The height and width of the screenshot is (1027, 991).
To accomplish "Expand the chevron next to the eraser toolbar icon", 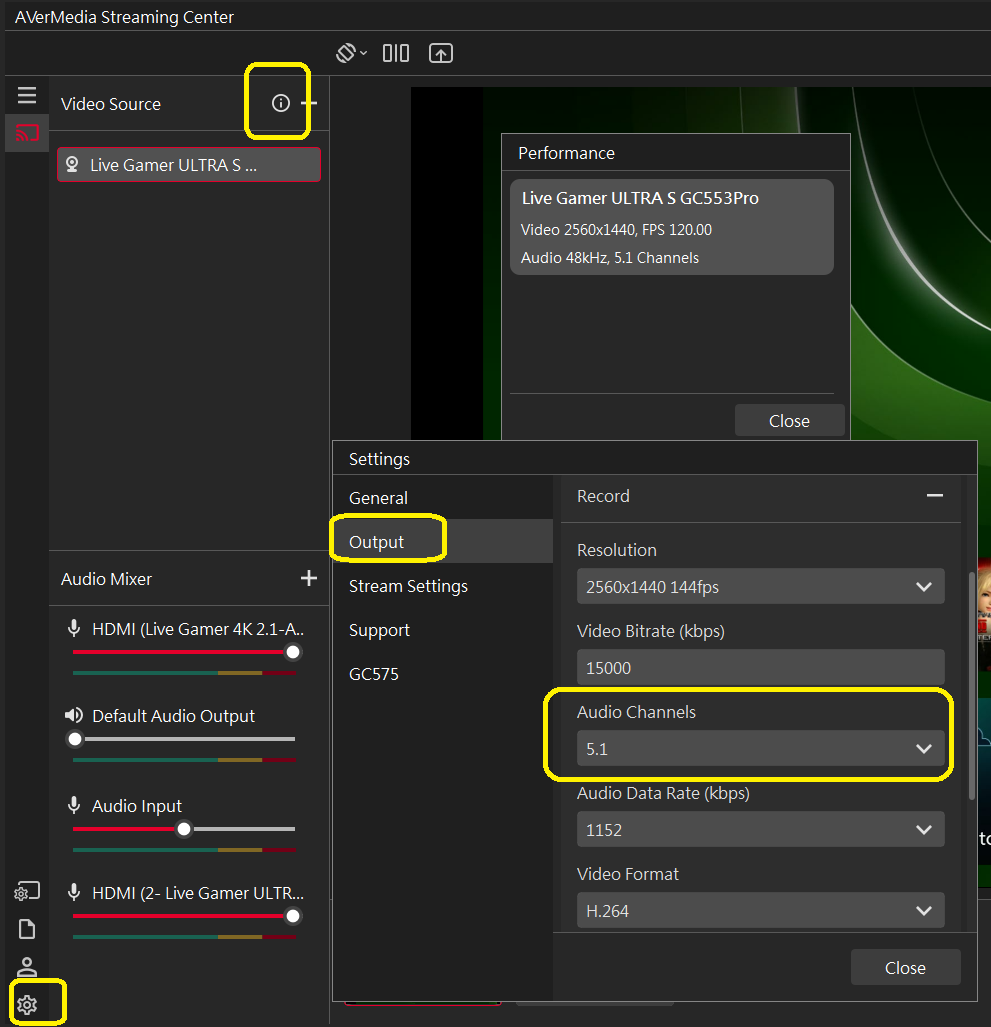I will (363, 53).
